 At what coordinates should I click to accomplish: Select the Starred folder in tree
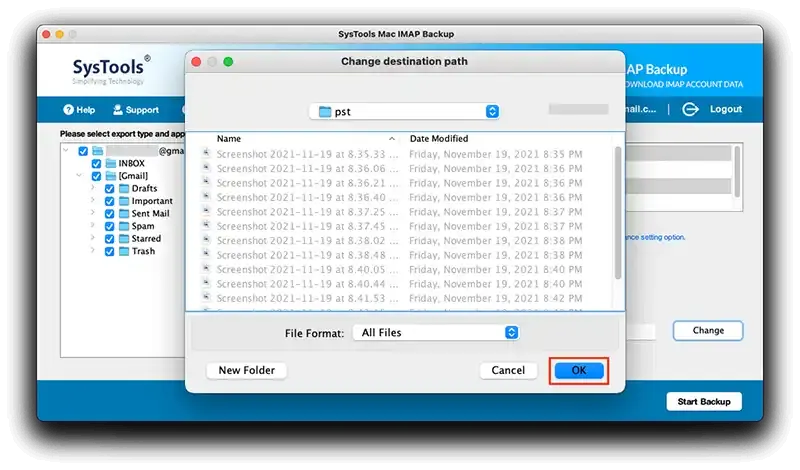pos(146,239)
